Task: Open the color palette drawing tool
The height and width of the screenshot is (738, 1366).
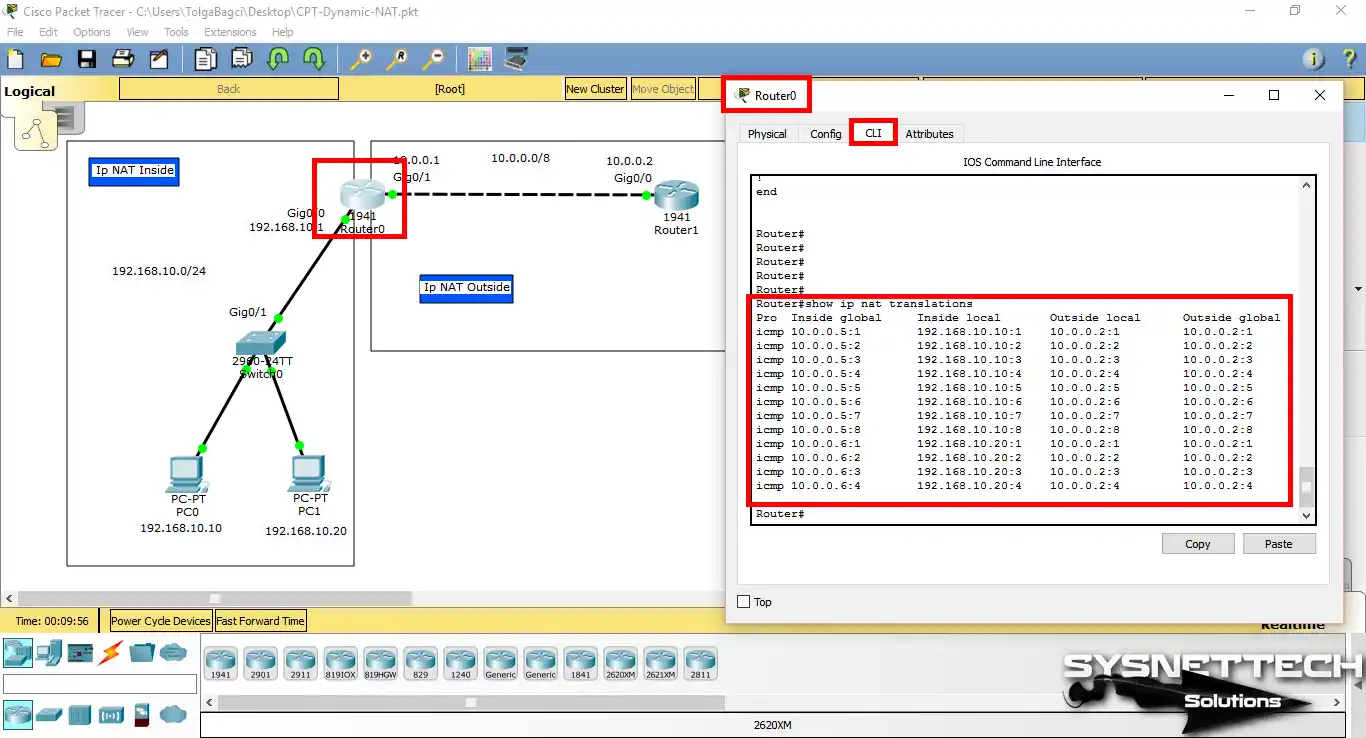Action: tap(479, 59)
